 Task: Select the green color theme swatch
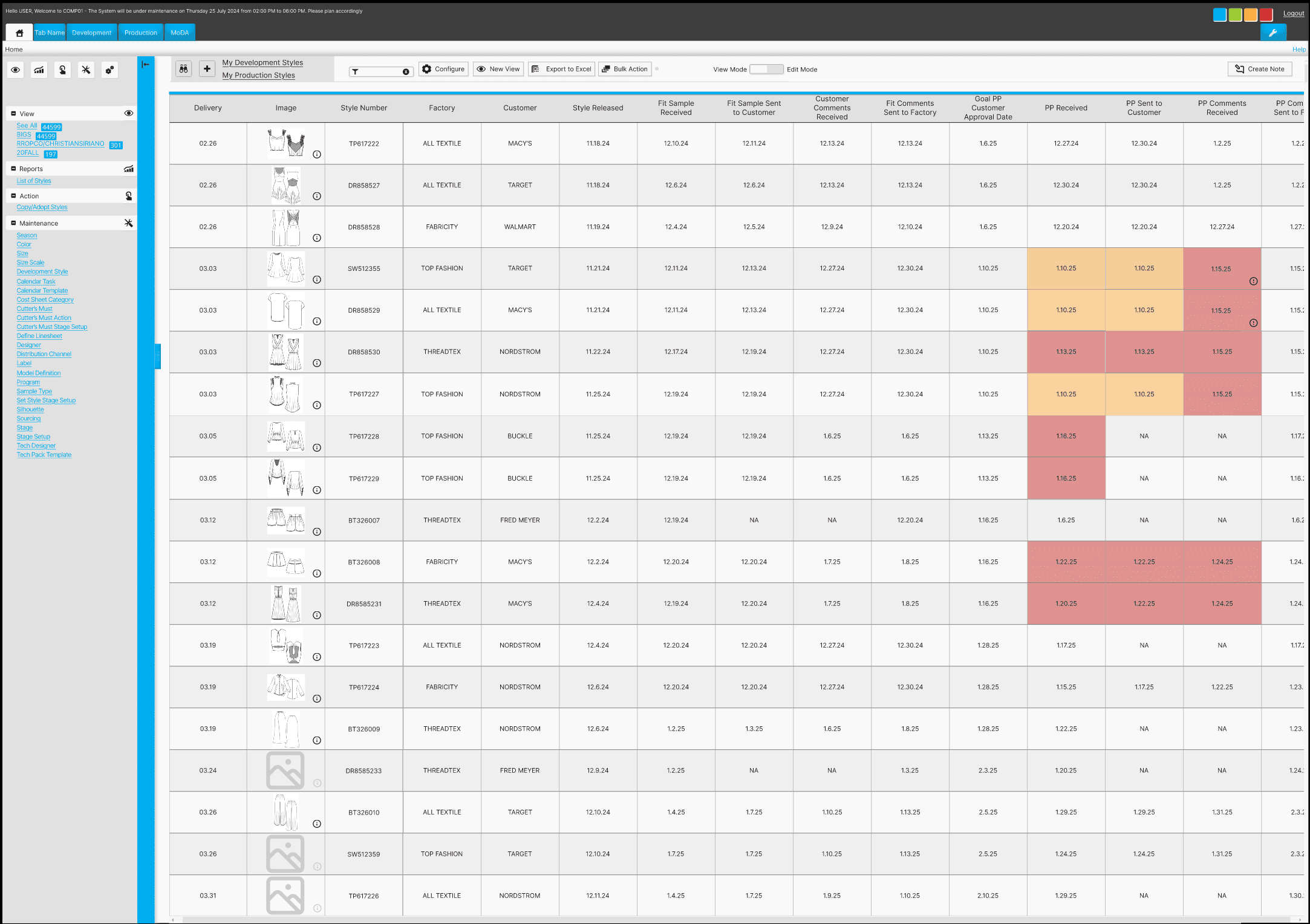(1235, 15)
